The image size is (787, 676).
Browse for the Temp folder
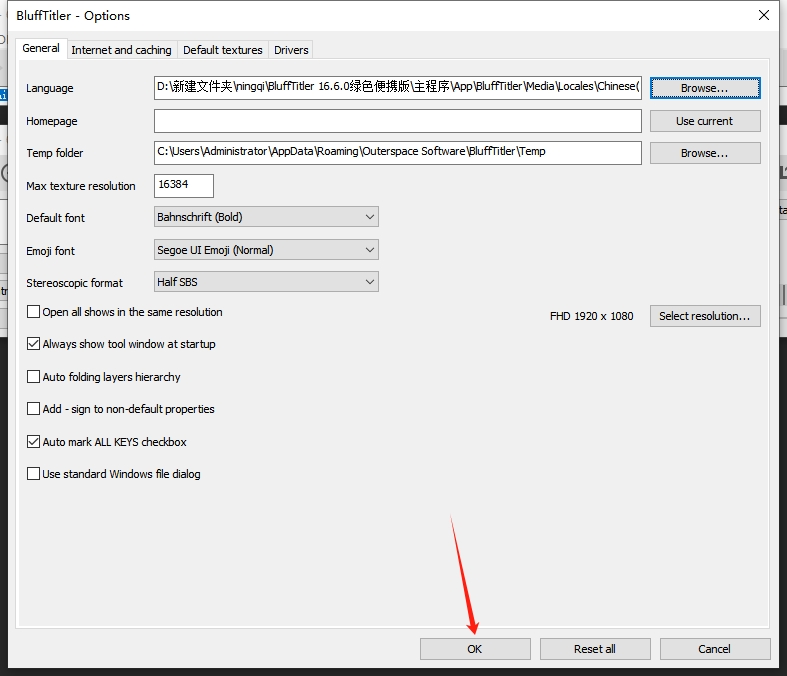(x=705, y=153)
